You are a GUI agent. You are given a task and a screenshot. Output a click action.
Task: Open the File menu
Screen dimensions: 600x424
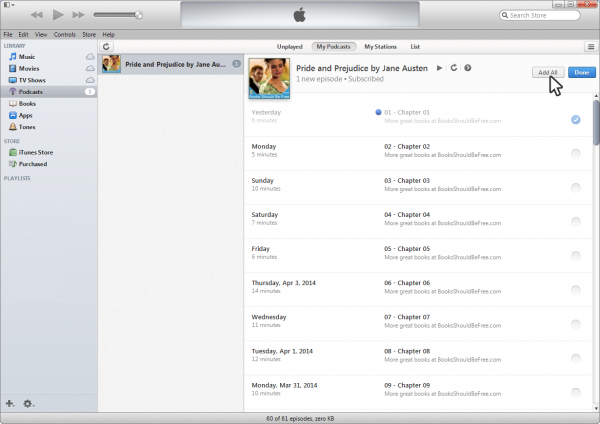pos(8,34)
